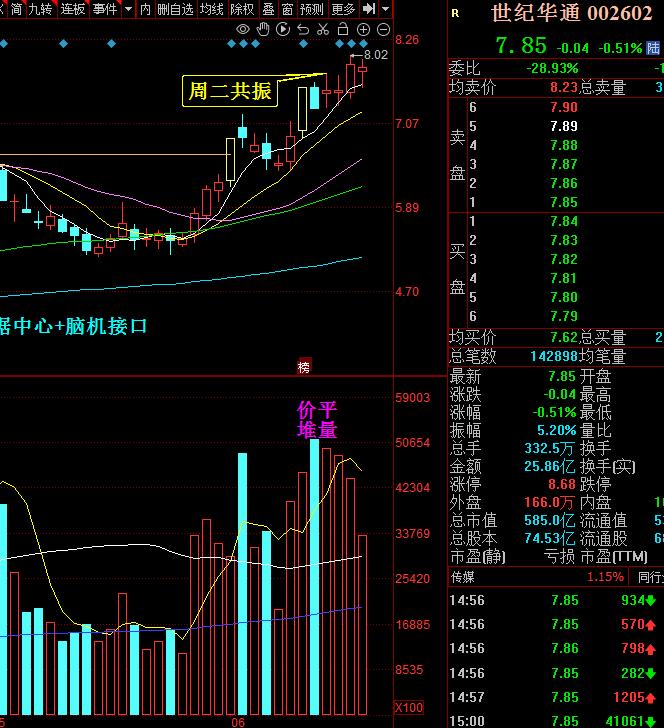
Task: Click the 均卖价 value 8.23
Action: [x=564, y=87]
